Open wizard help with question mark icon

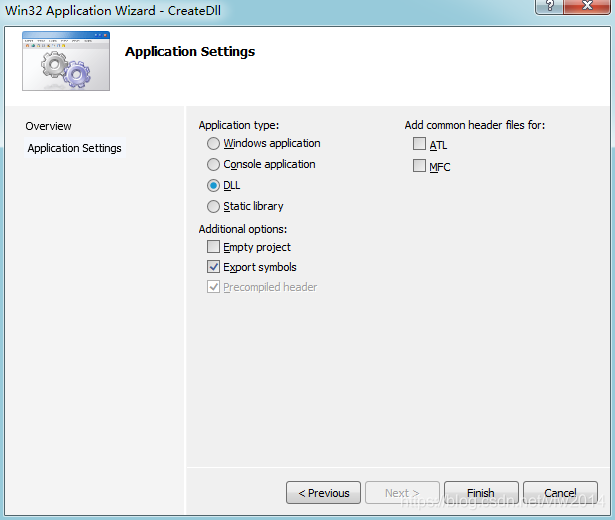pos(549,6)
